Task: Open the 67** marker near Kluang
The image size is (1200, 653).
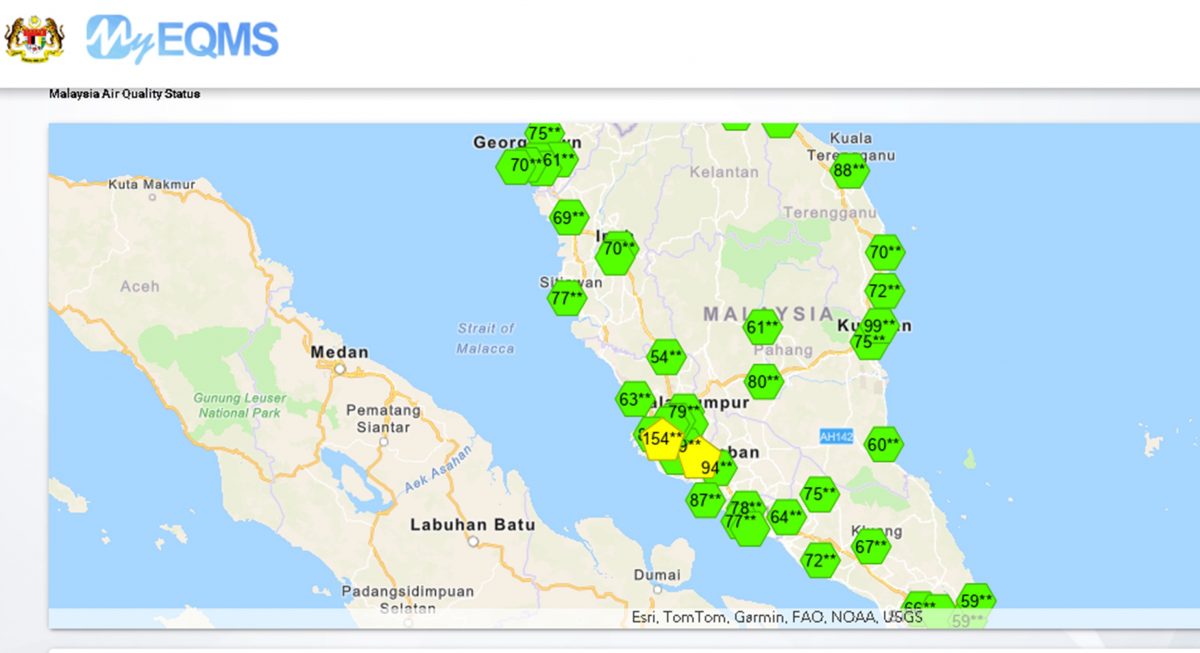Action: click(x=871, y=546)
